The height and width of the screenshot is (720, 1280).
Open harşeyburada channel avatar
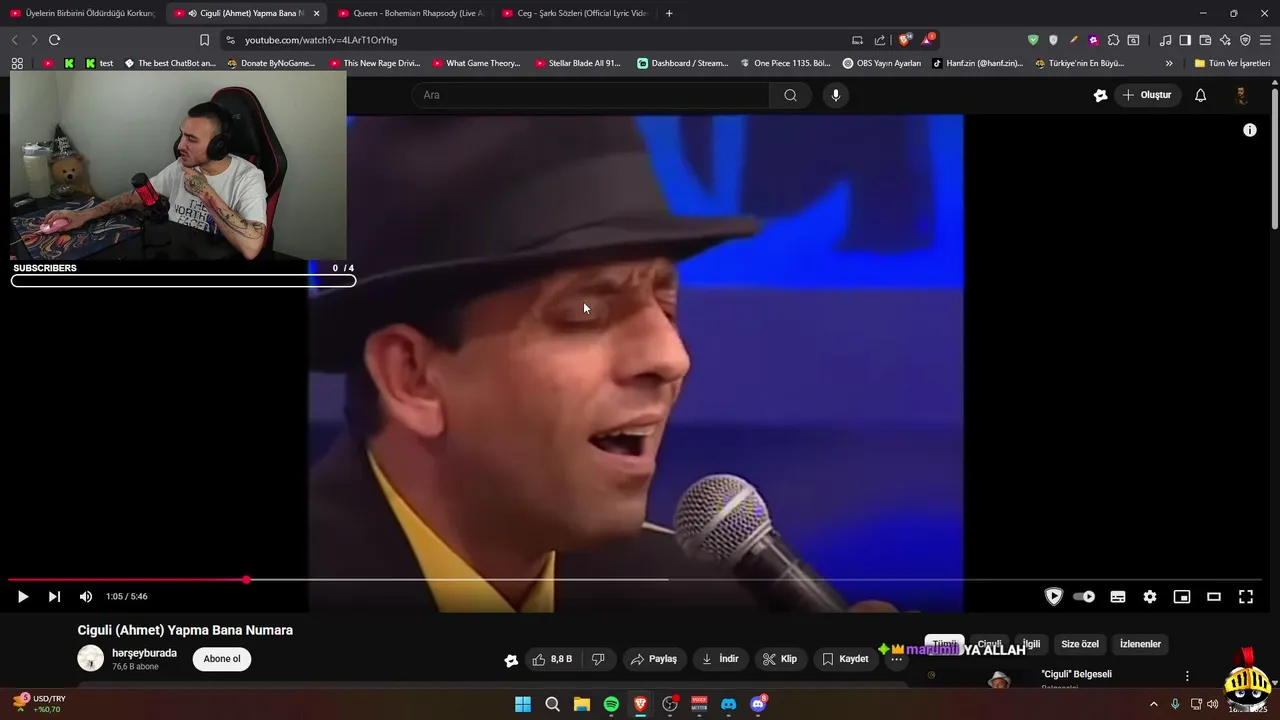[x=91, y=658]
